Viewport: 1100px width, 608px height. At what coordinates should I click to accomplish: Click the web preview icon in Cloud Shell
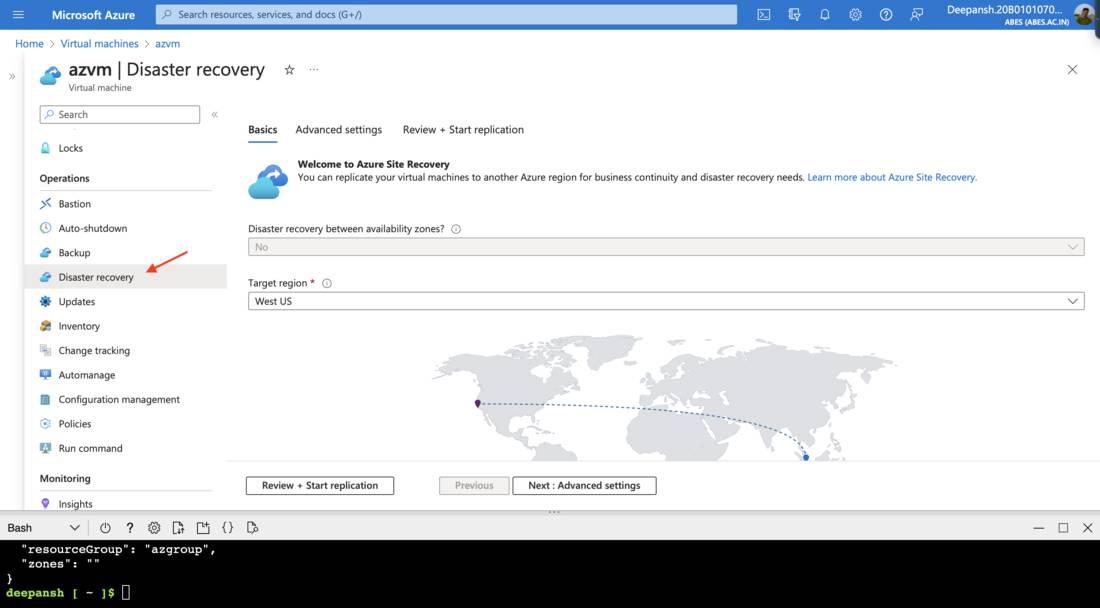point(253,527)
